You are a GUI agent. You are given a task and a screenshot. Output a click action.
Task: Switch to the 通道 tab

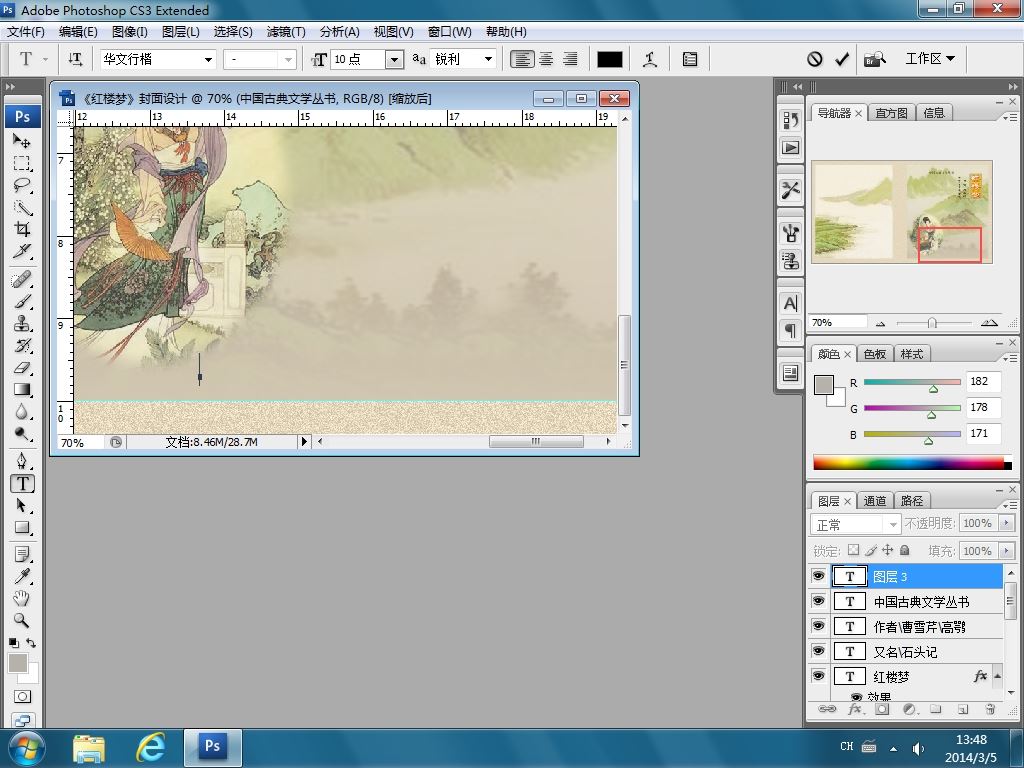[x=874, y=501]
